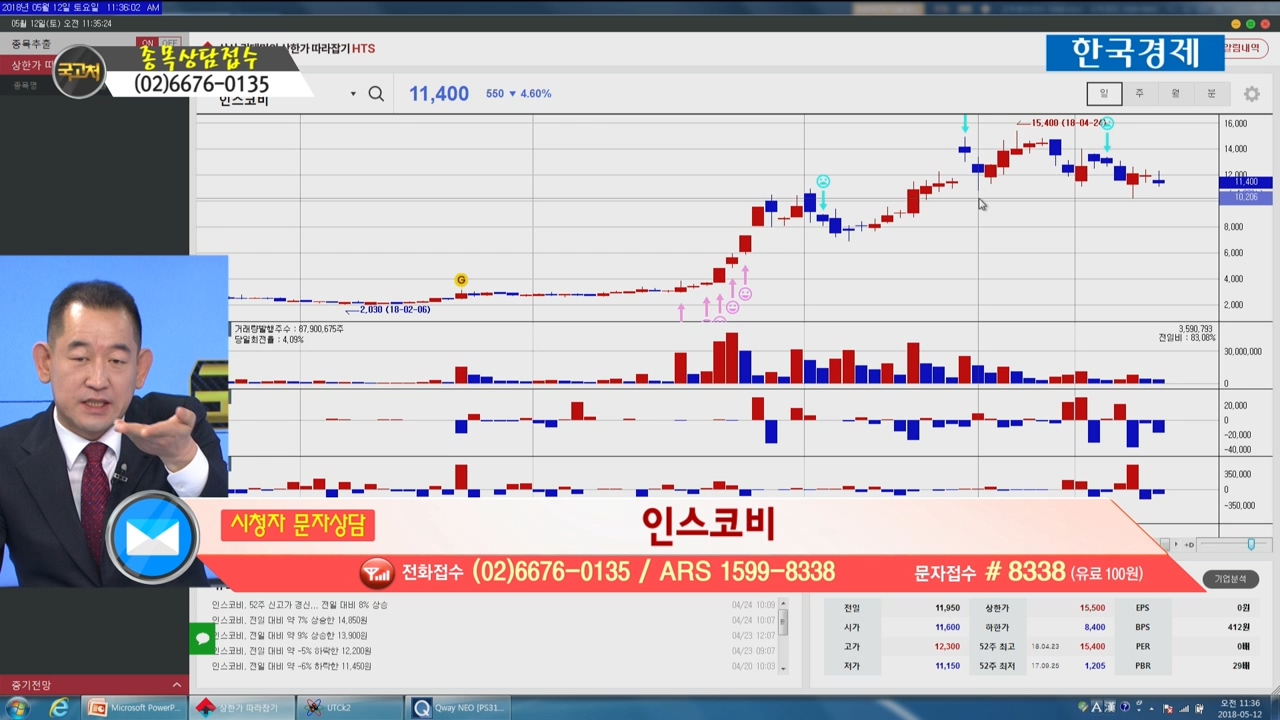Collapse the 중기전망 panel chevron

coord(177,685)
